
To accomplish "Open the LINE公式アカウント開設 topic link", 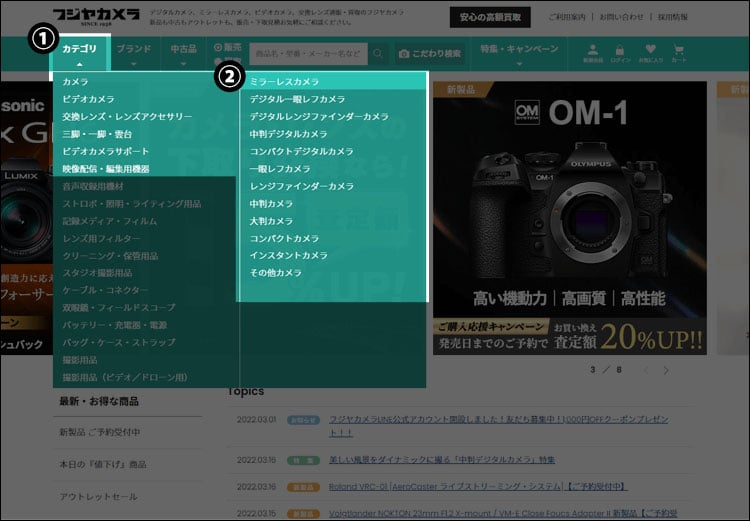I will pos(499,426).
